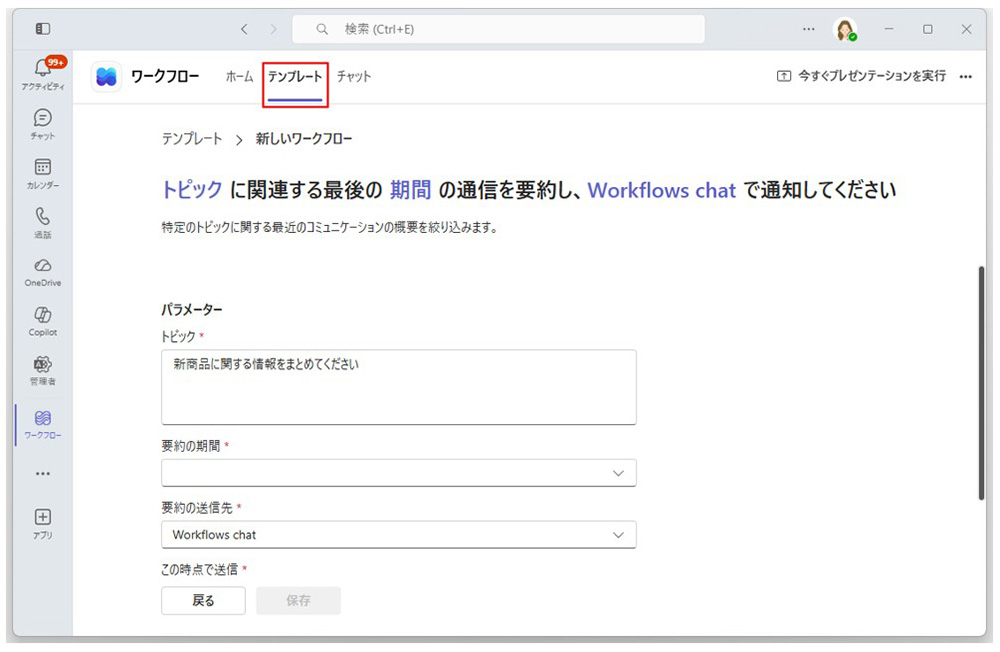Screen dimensions: 1000x652
Task: Show more apps ellipsis in sidebar
Action: pyautogui.click(x=43, y=474)
